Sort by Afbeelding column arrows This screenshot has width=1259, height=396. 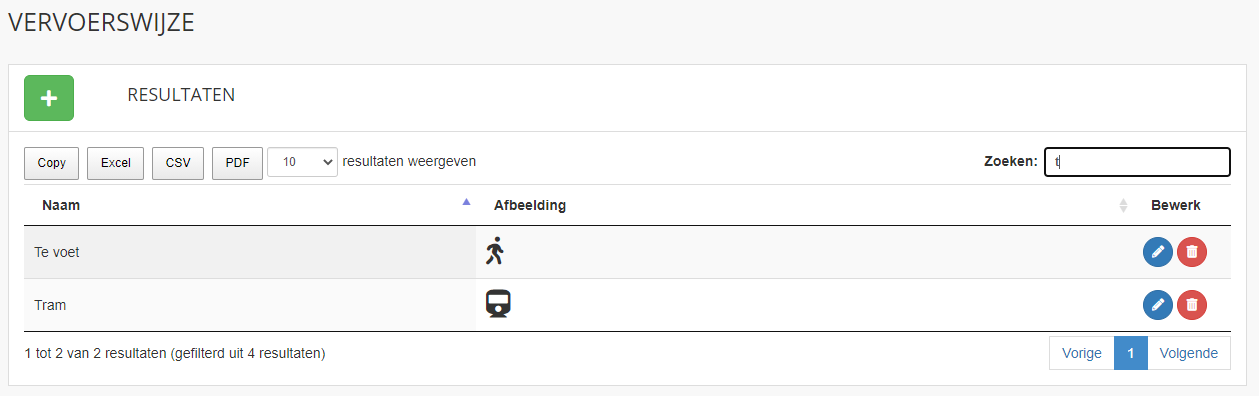[1123, 205]
